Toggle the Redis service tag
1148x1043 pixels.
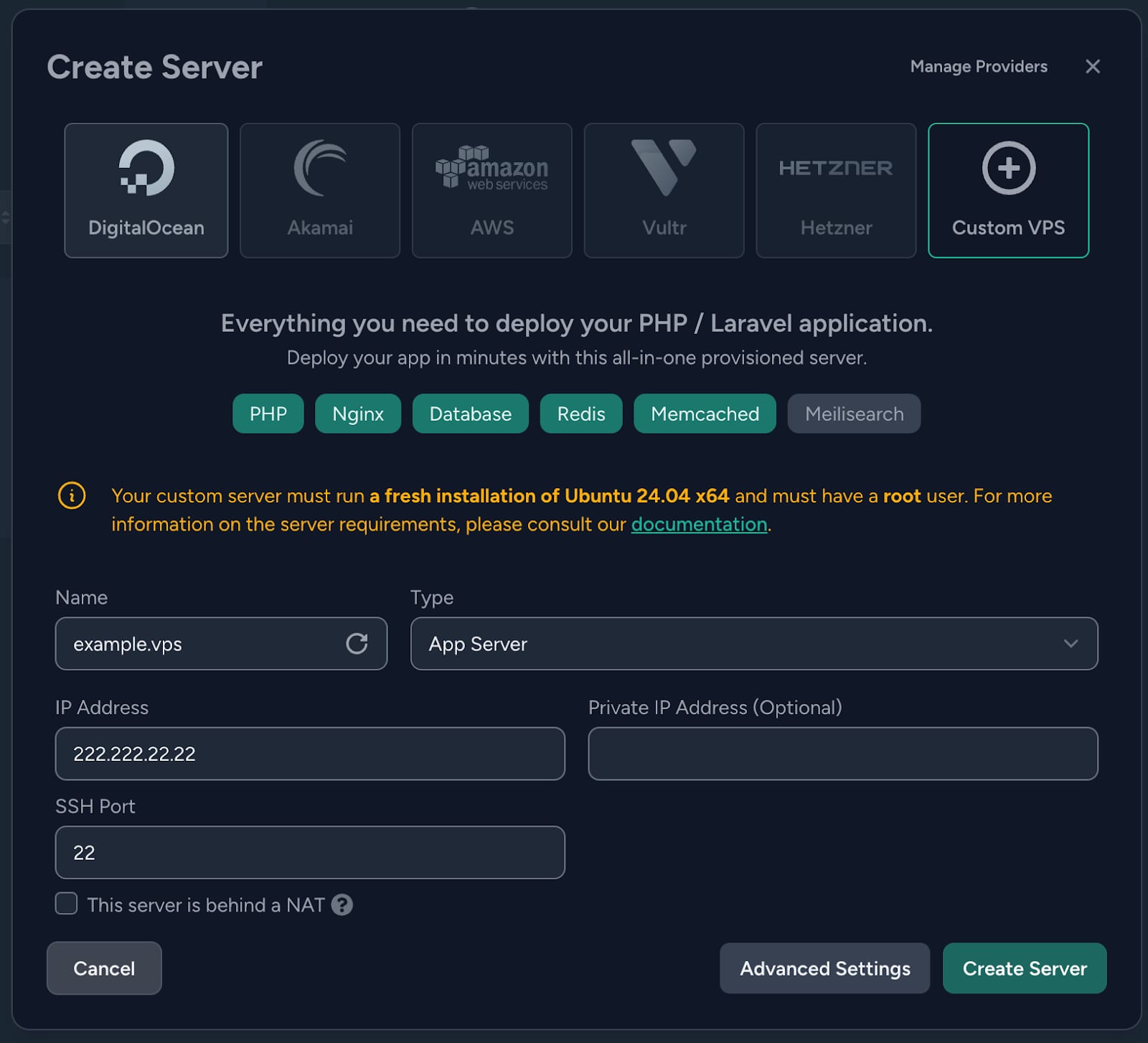(580, 413)
